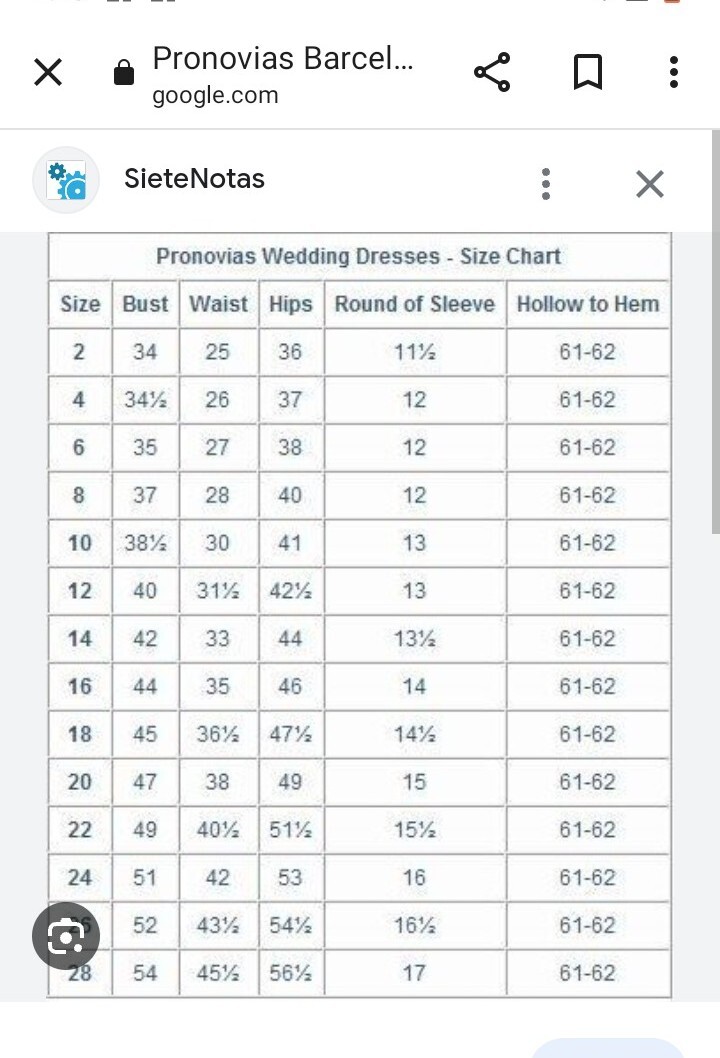Tap the Google Lens search icon

(66, 936)
